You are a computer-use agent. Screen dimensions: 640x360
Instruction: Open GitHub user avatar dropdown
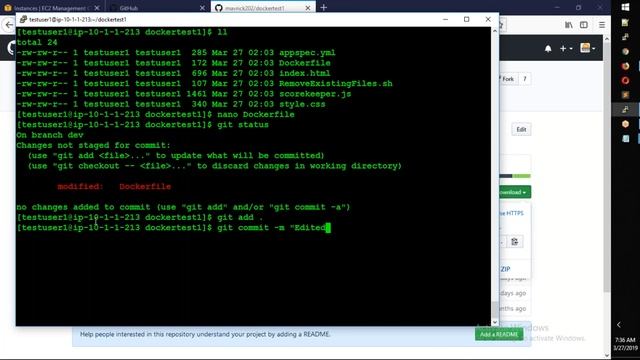coord(588,48)
